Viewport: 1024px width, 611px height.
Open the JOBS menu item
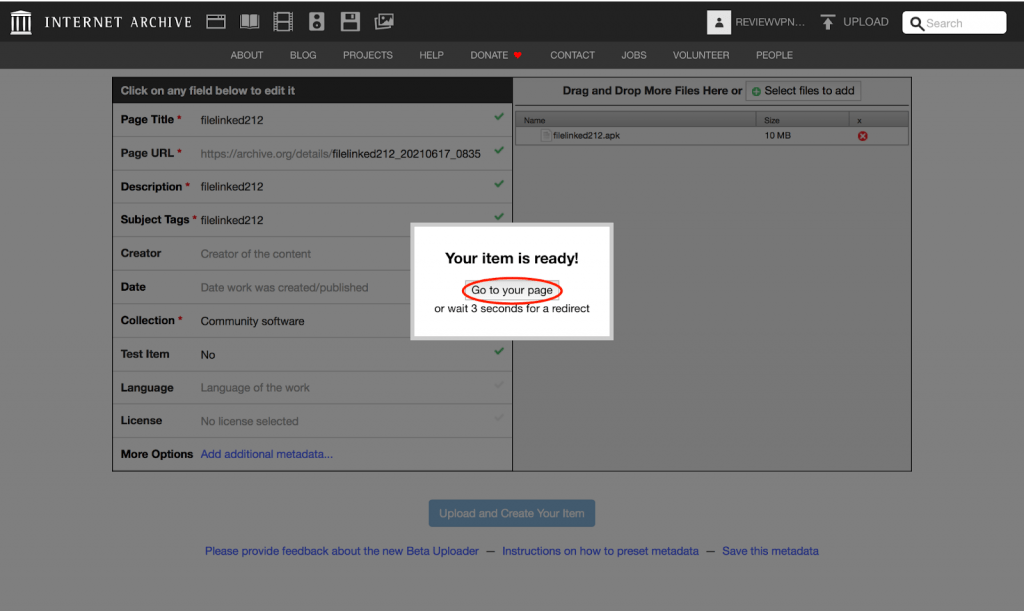coord(633,55)
